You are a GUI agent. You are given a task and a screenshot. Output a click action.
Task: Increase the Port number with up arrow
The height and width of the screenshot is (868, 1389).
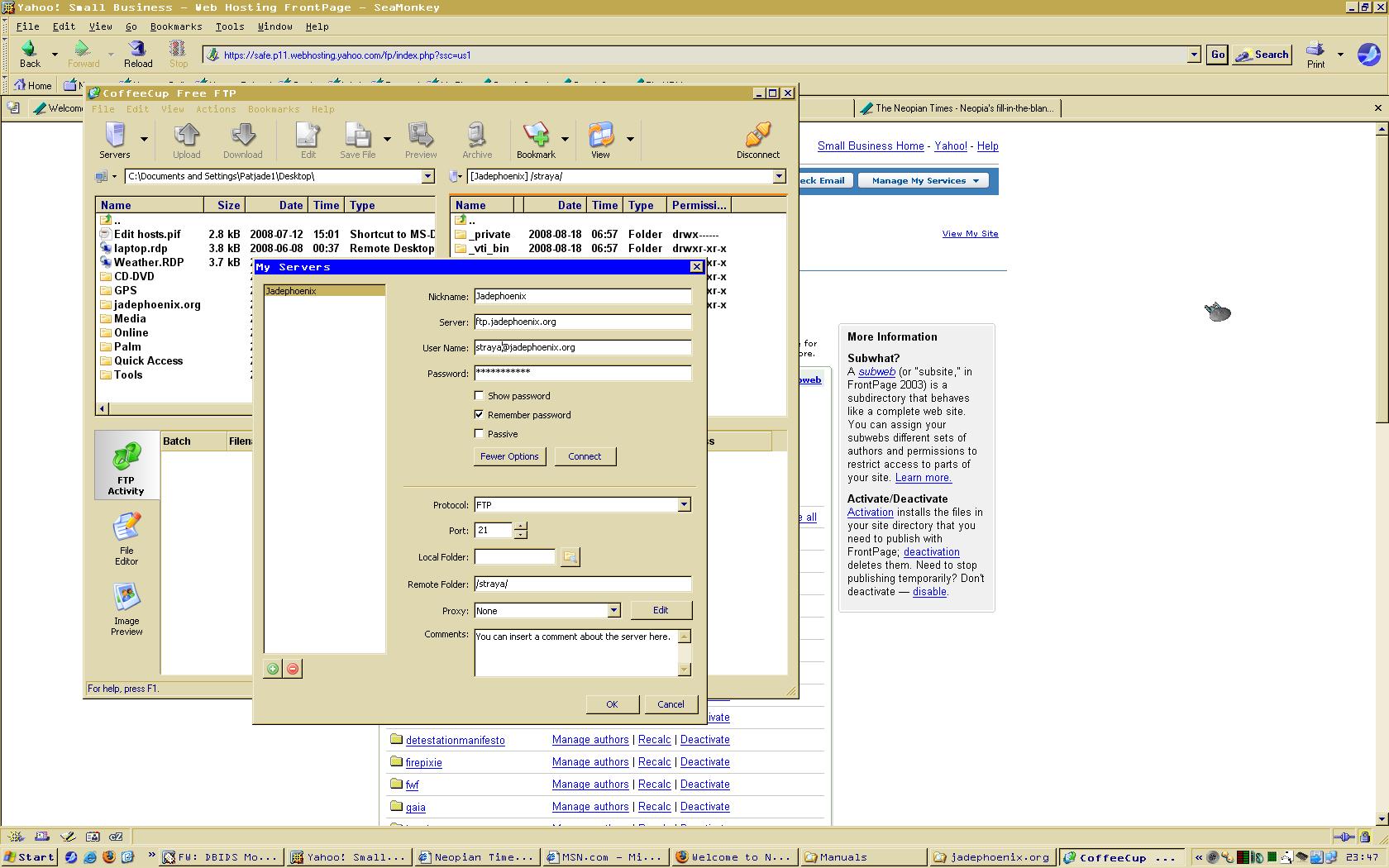click(520, 525)
